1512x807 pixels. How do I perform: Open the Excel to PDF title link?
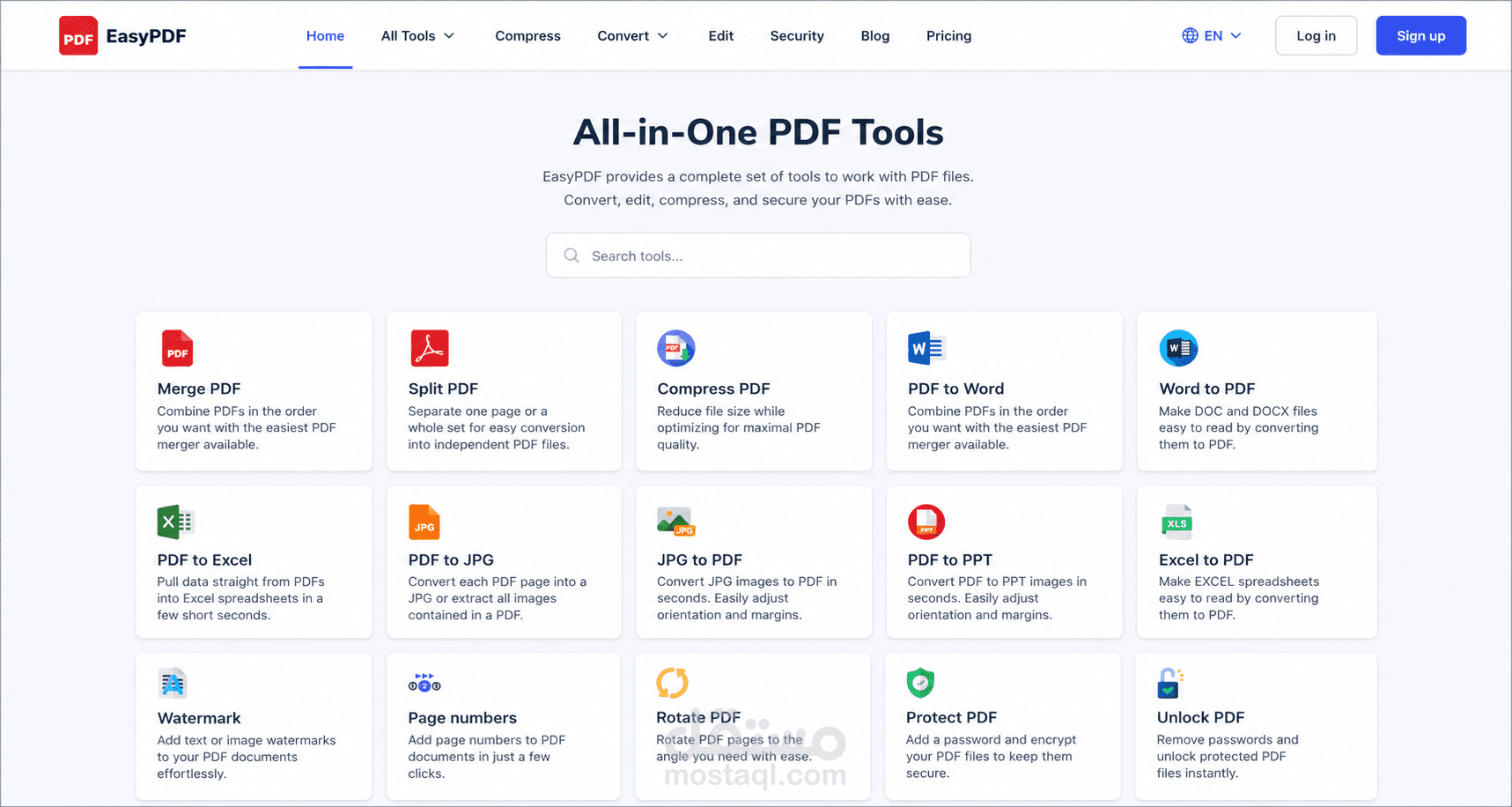(x=1206, y=559)
